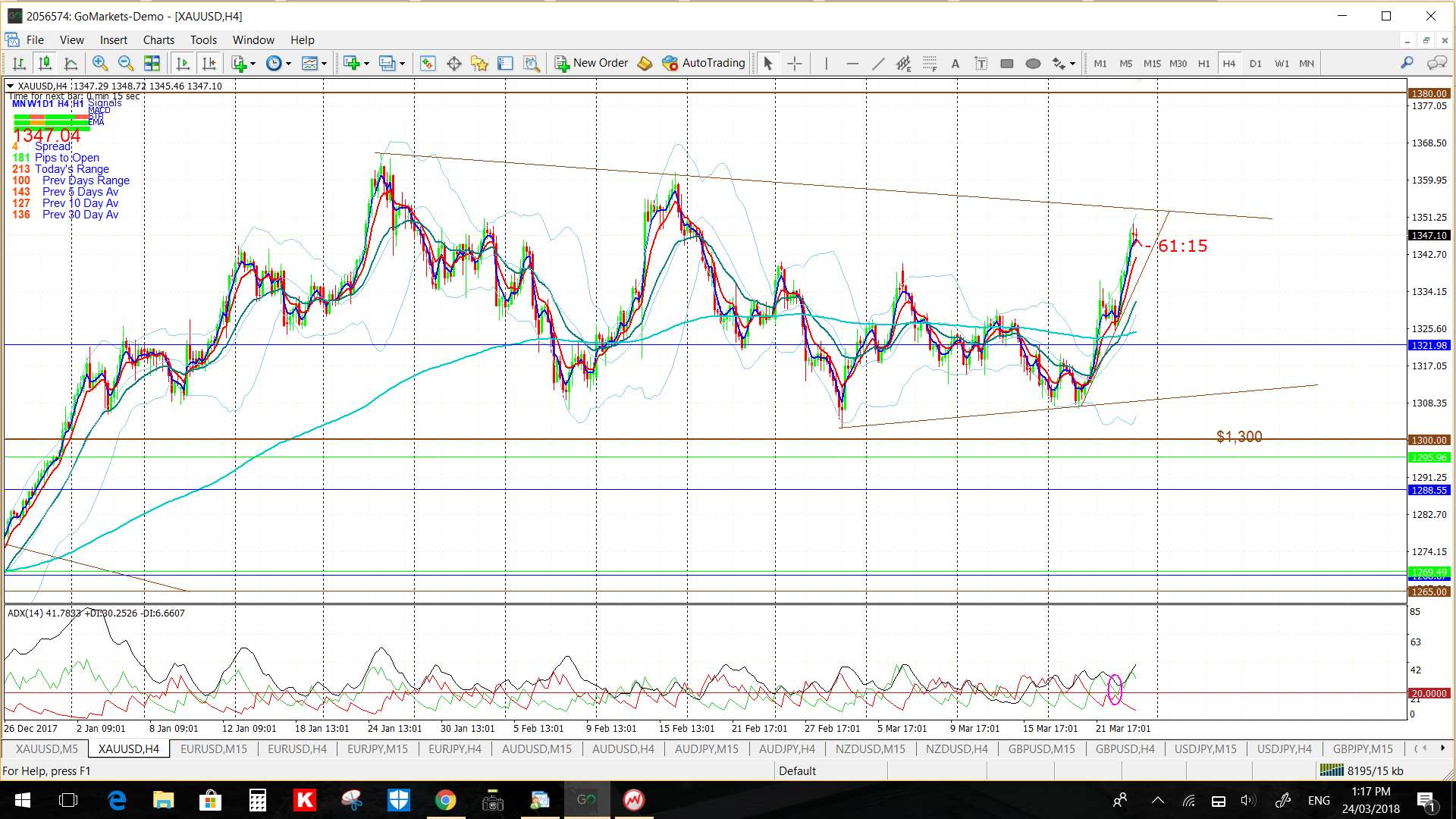Expand the XAUUSD,H4 chart title triangle
The height and width of the screenshot is (819, 1456).
point(11,86)
